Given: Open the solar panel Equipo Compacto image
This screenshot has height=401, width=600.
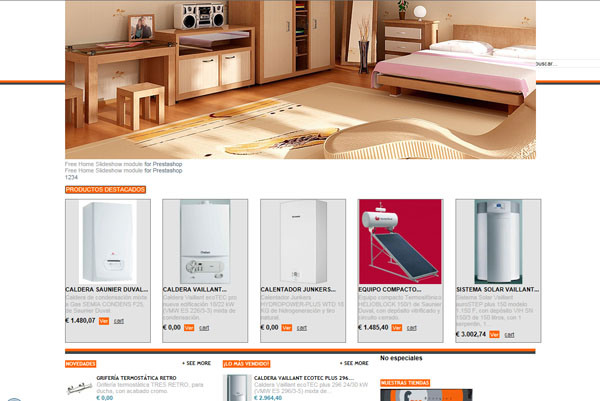Looking at the screenshot, I should pos(400,242).
